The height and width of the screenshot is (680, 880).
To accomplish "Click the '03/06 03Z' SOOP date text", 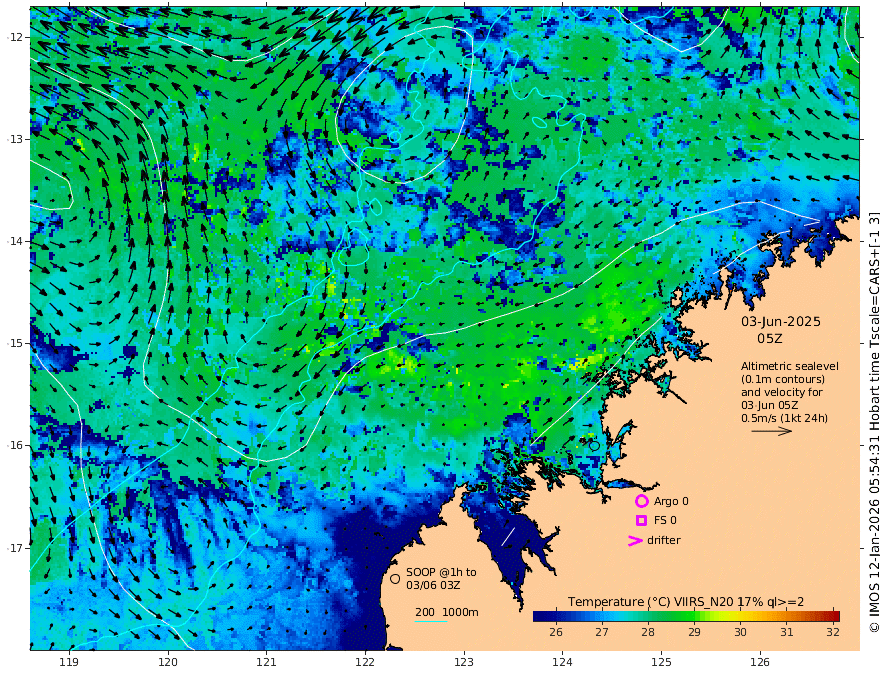I will pyautogui.click(x=433, y=585).
